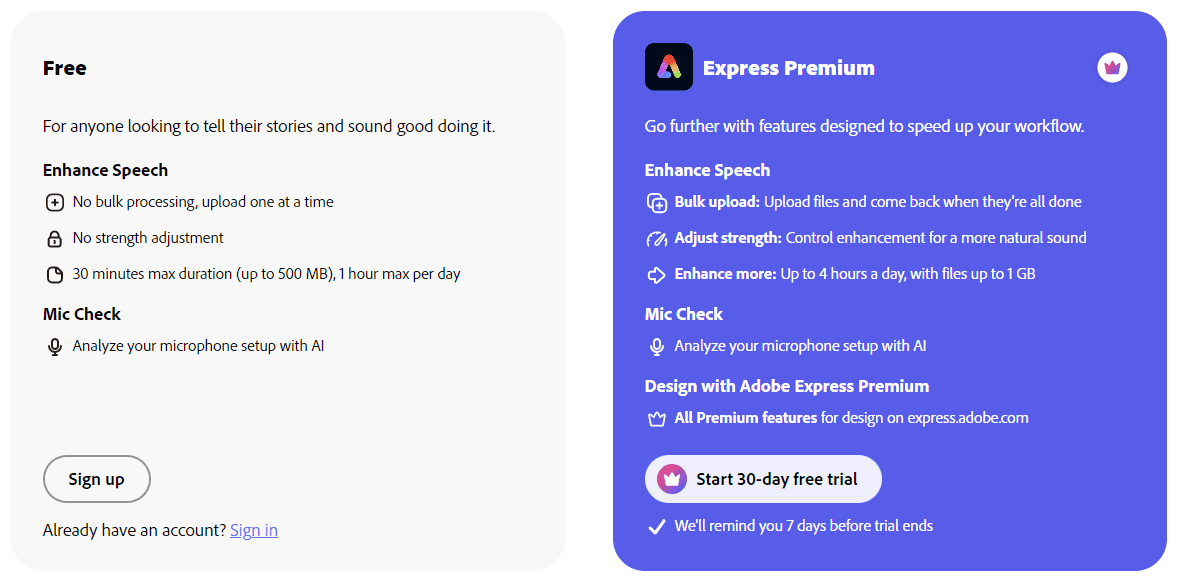Click the Design with Adobe Express Premium heading

coord(787,386)
